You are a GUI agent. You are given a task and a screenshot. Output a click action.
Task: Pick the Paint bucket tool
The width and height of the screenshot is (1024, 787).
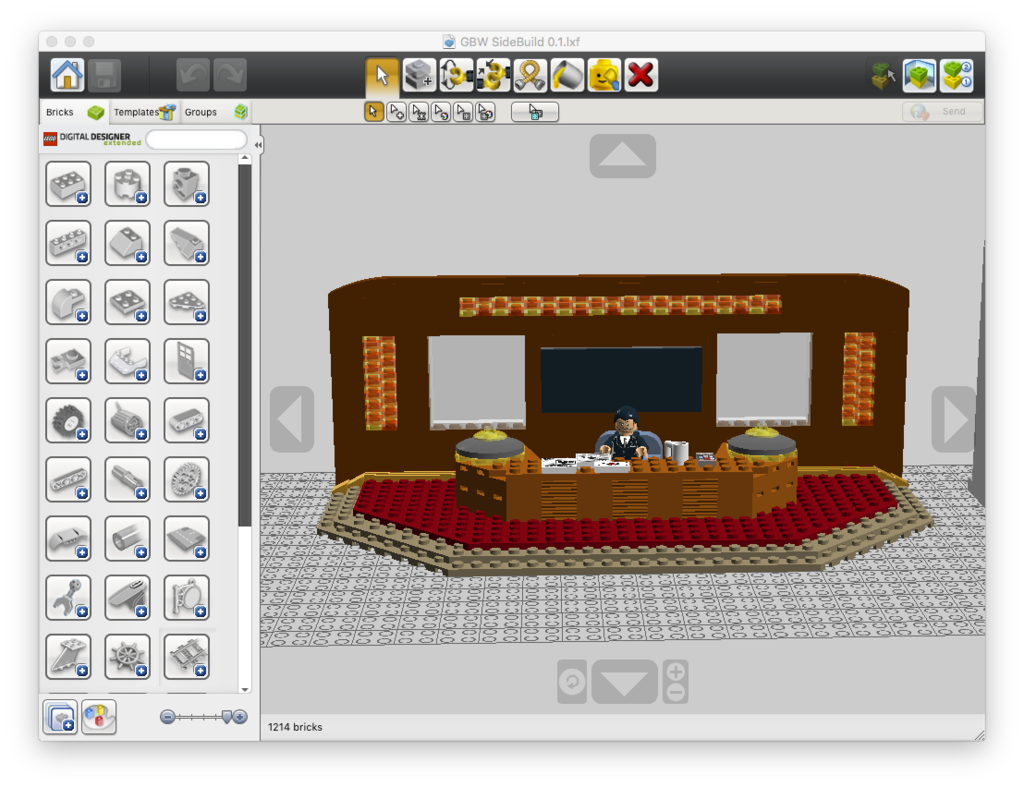pyautogui.click(x=567, y=75)
